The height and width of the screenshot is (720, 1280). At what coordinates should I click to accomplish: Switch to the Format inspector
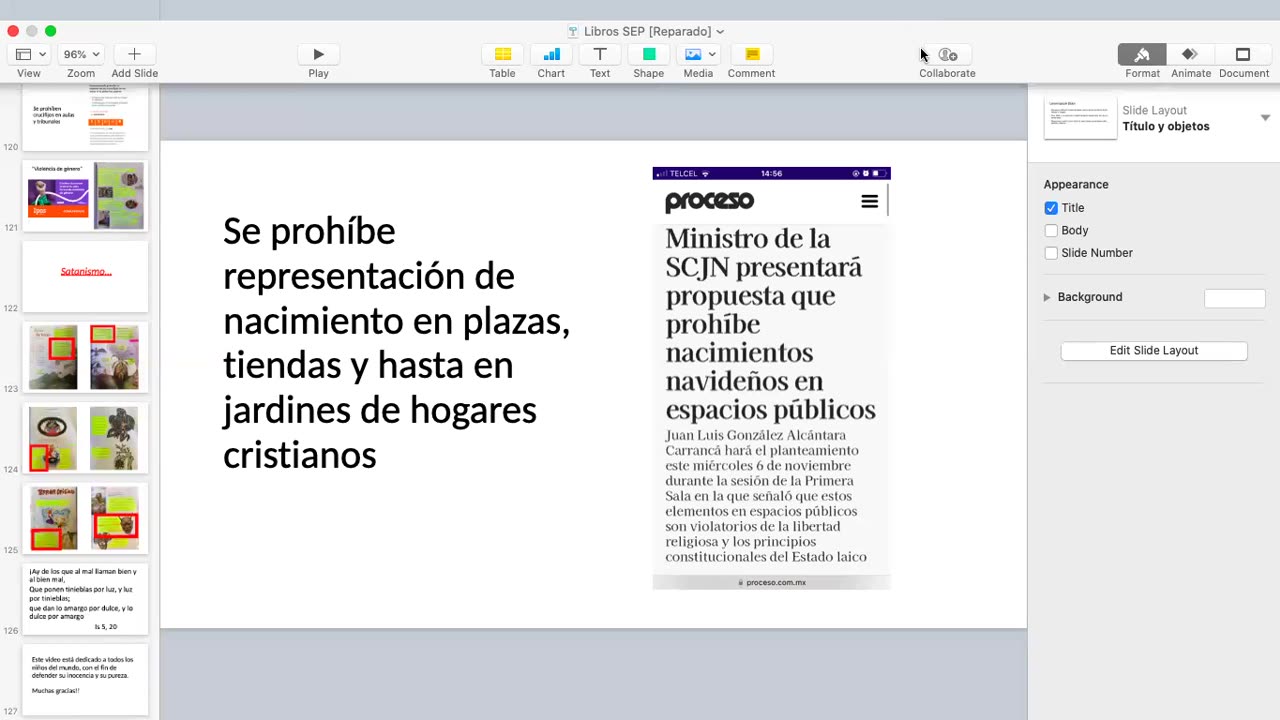point(1142,54)
